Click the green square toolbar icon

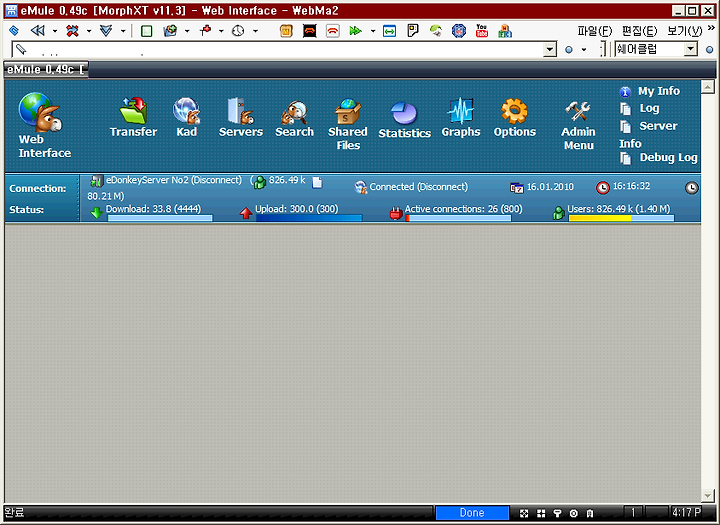[146, 31]
